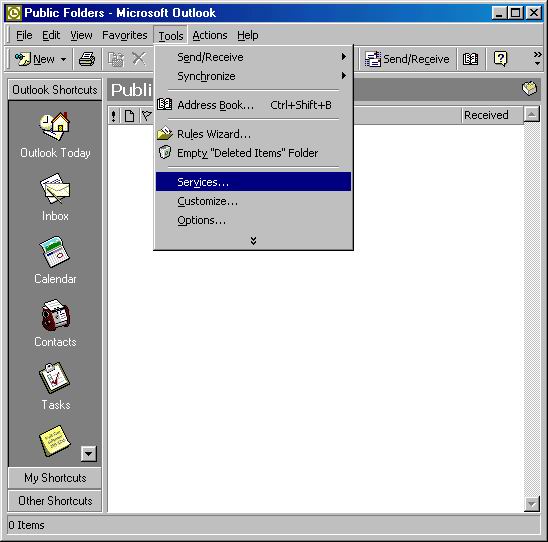Open the Inbox shortcut icon
The width and height of the screenshot is (548, 542).
[55, 188]
